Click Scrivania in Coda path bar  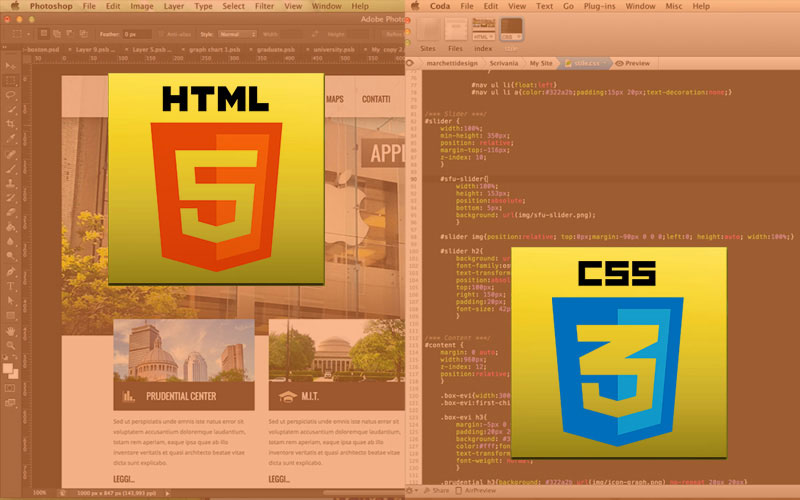point(504,63)
